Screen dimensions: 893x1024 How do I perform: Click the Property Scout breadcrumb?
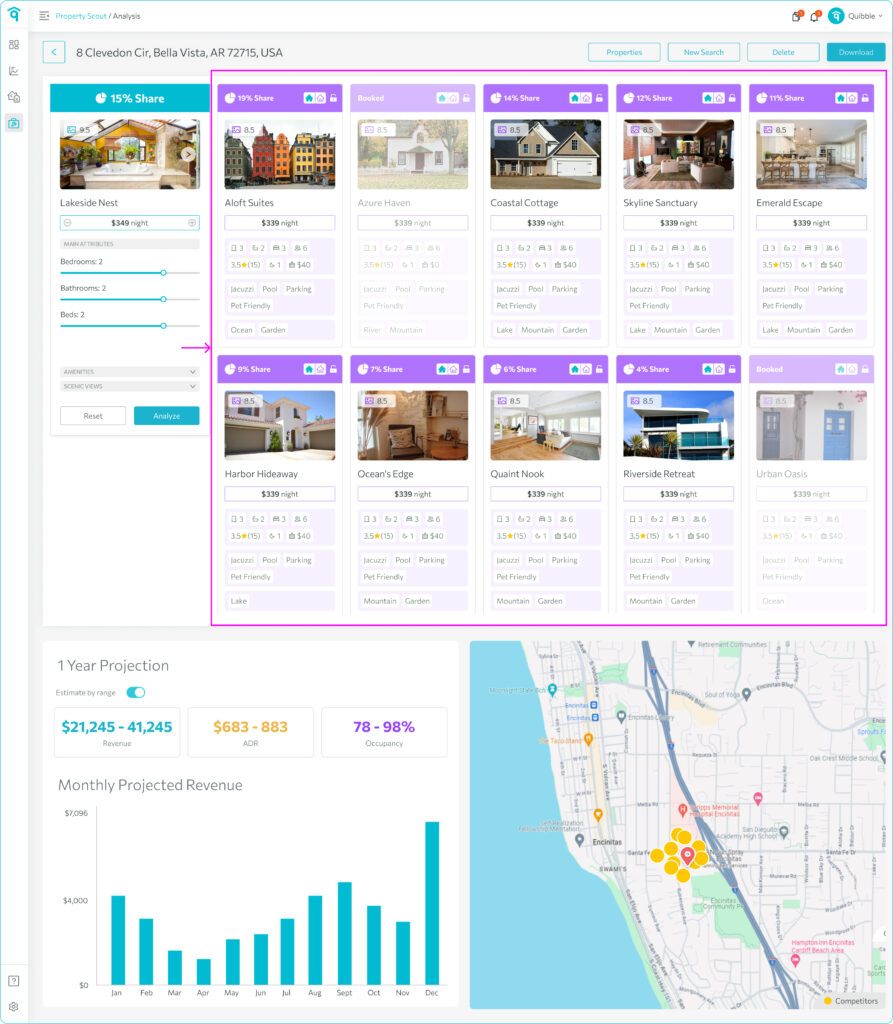tap(81, 16)
